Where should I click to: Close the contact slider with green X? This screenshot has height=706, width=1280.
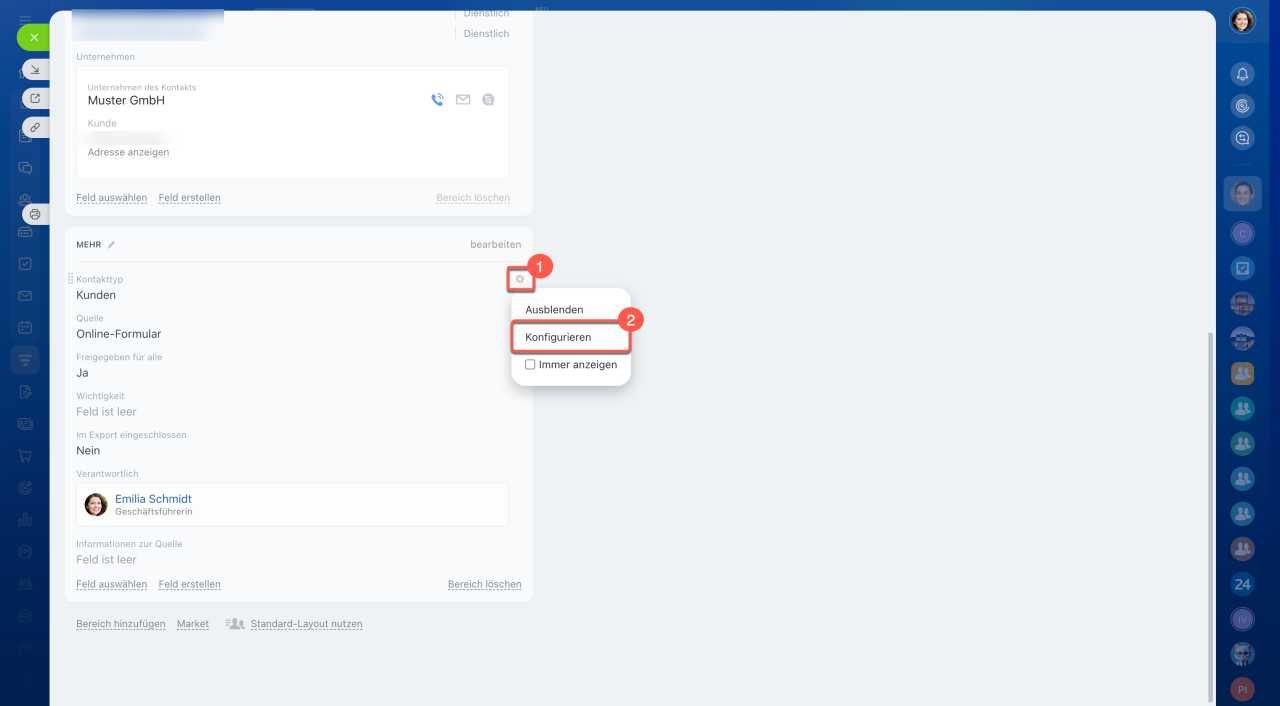click(33, 37)
